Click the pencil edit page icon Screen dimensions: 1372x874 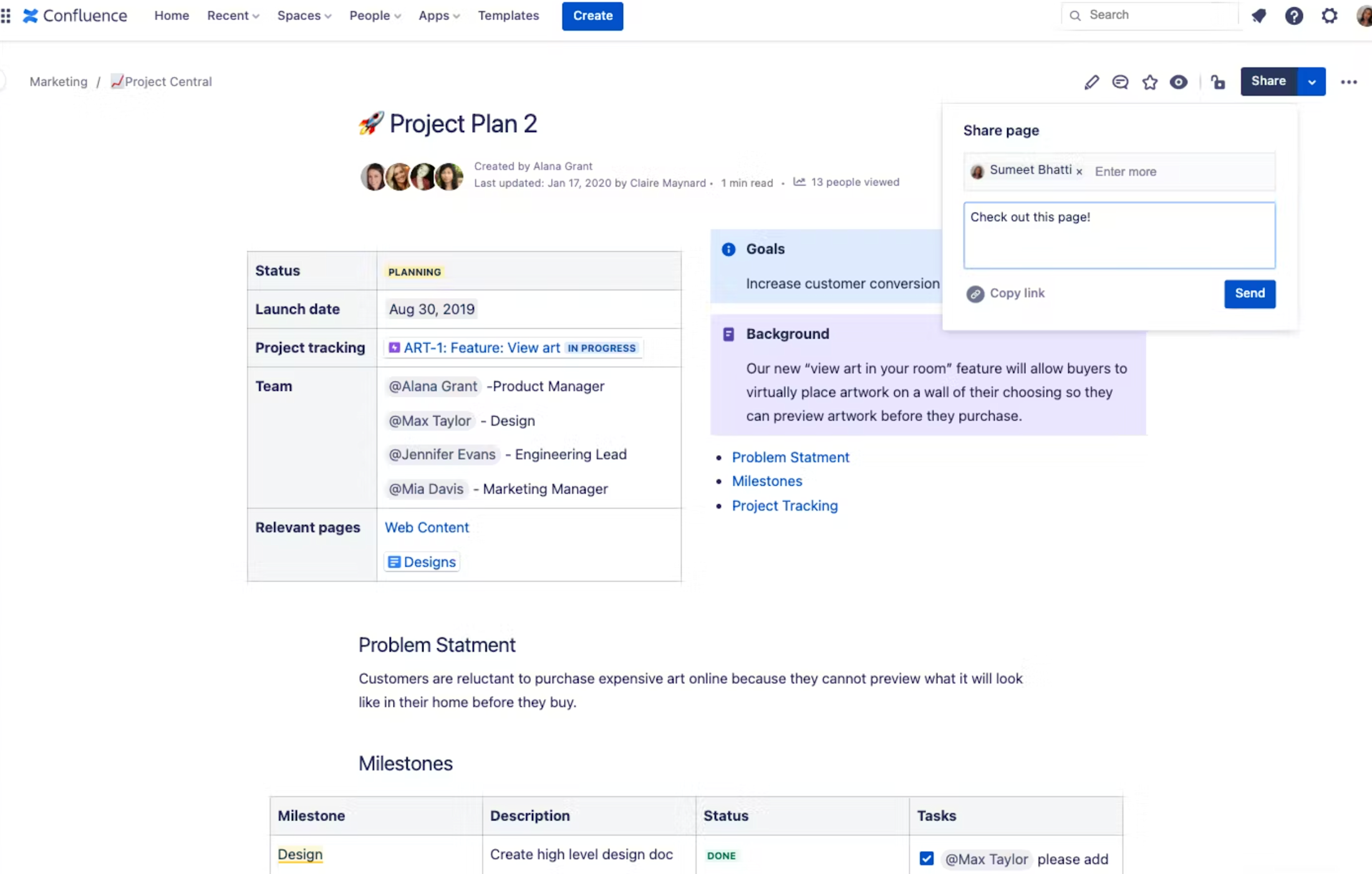pos(1091,82)
